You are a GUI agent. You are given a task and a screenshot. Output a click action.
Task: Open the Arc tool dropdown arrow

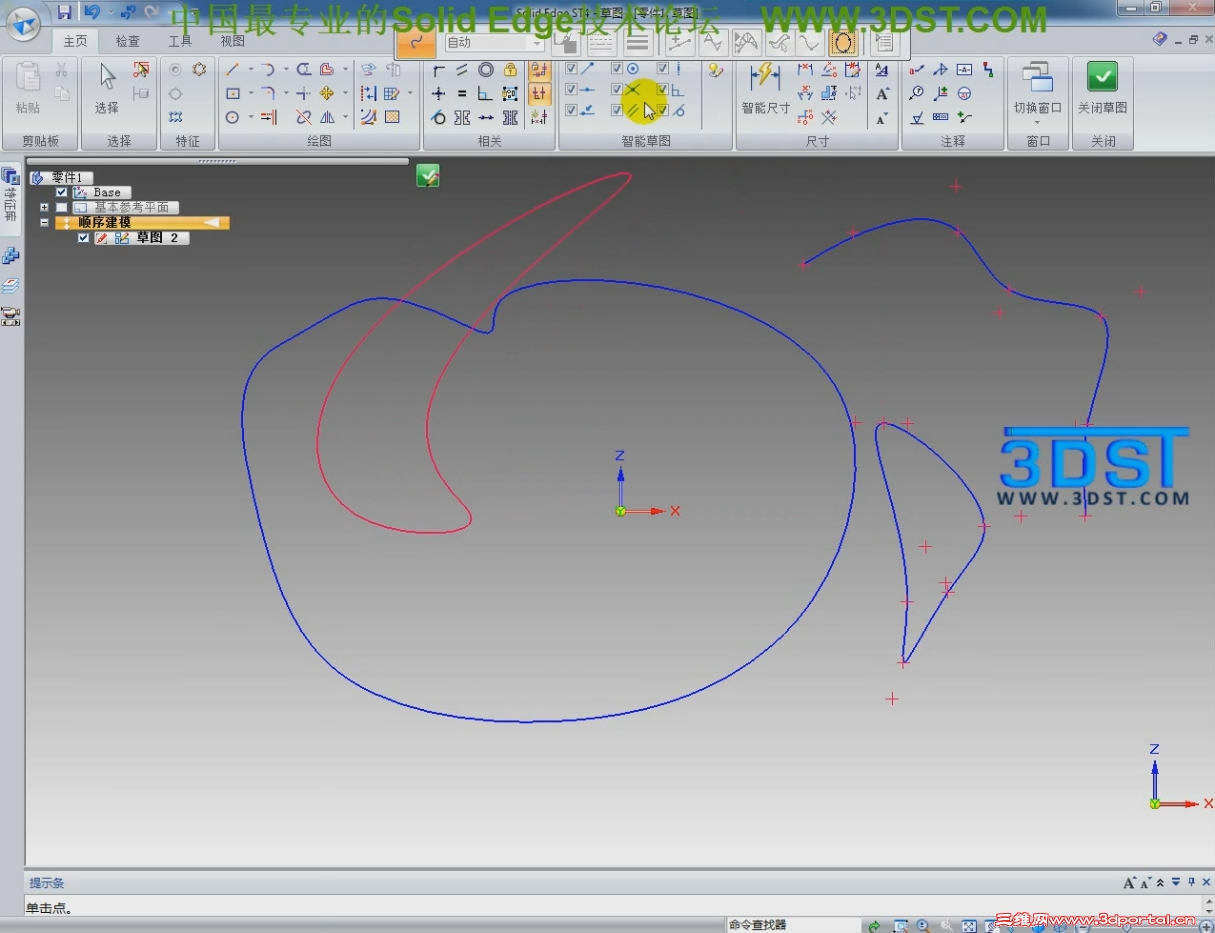285,69
